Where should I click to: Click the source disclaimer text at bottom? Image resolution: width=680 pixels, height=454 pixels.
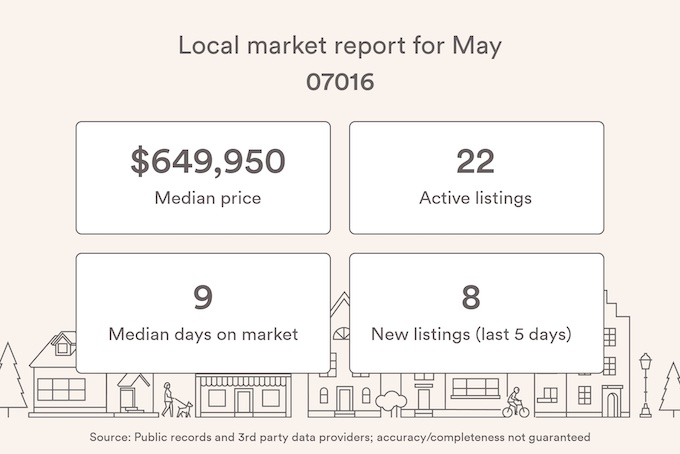[340, 437]
